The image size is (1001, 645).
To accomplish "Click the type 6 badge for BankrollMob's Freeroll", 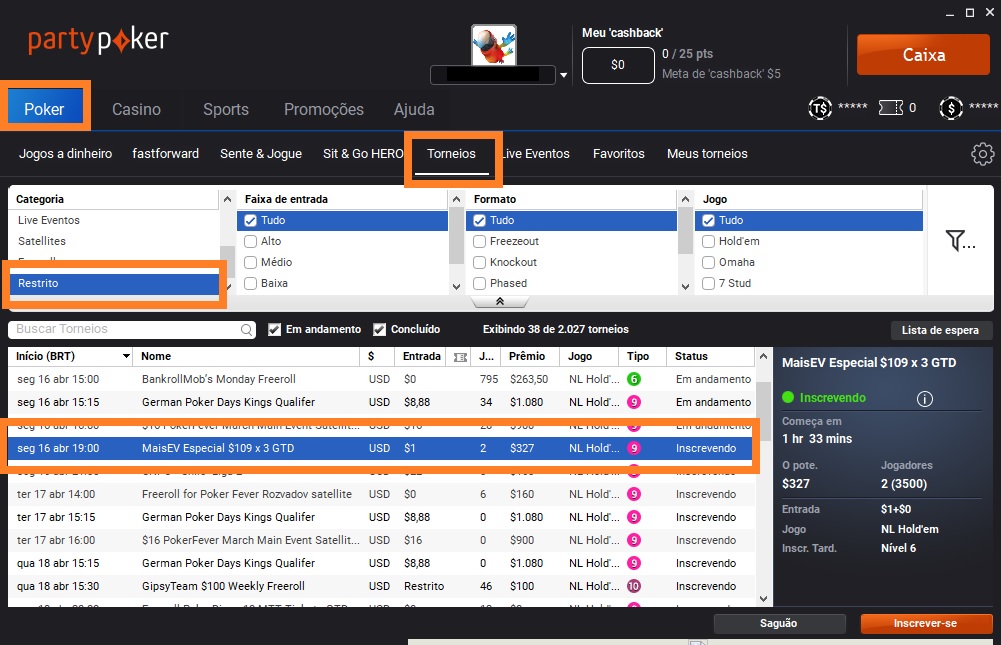I will tap(633, 379).
